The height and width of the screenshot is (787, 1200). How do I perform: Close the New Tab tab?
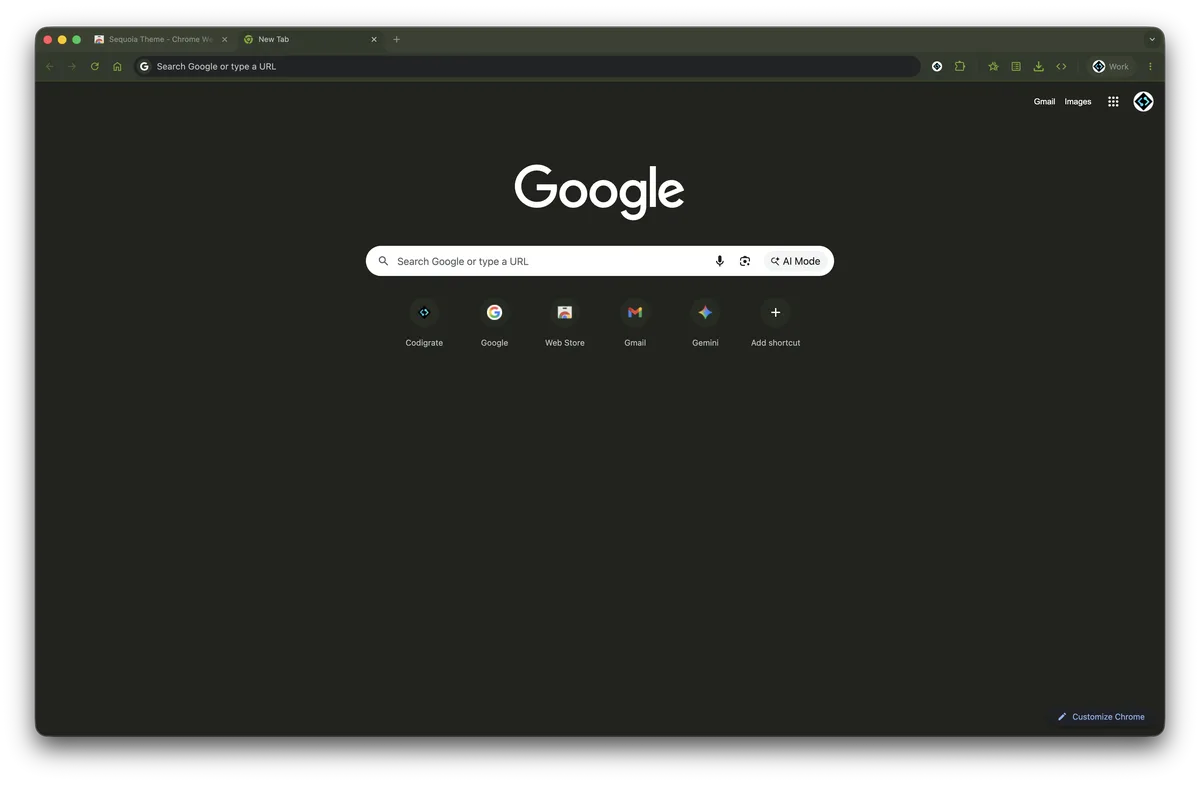tap(374, 40)
